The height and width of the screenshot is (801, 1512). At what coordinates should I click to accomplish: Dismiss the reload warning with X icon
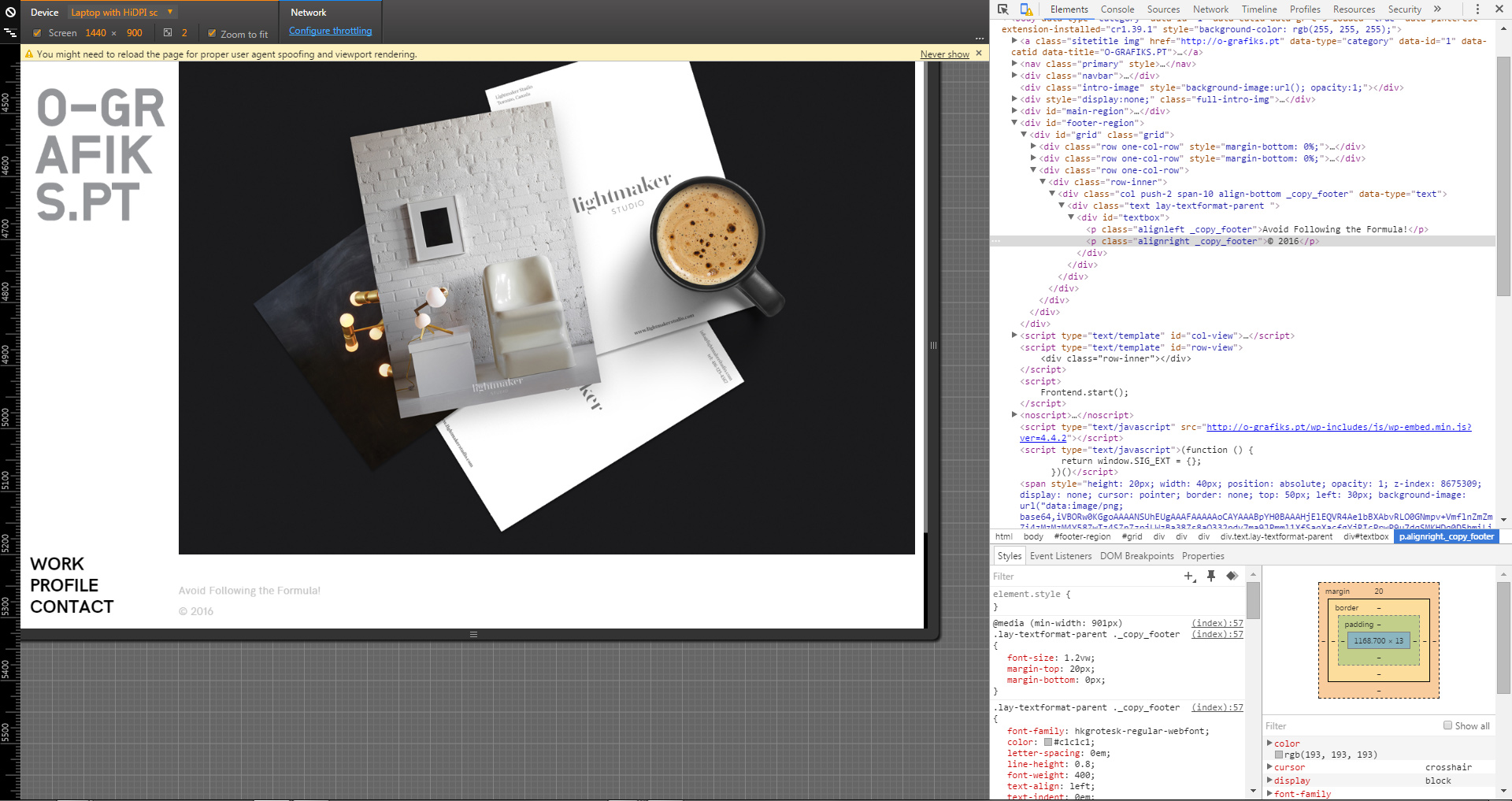pos(979,54)
